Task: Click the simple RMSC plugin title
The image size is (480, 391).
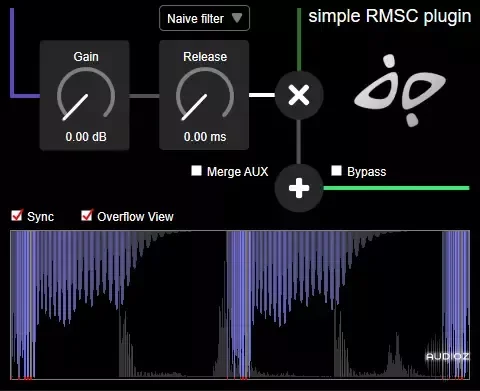Action: coord(390,16)
